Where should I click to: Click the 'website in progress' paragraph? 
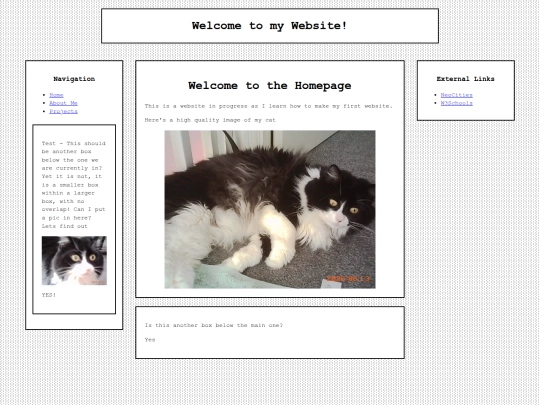268,106
